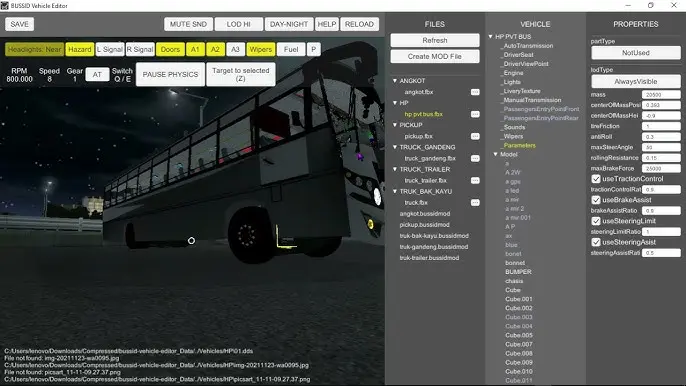This screenshot has width=686, height=386.
Task: Open options icon for hp pvt bus.fbx
Action: click(475, 114)
